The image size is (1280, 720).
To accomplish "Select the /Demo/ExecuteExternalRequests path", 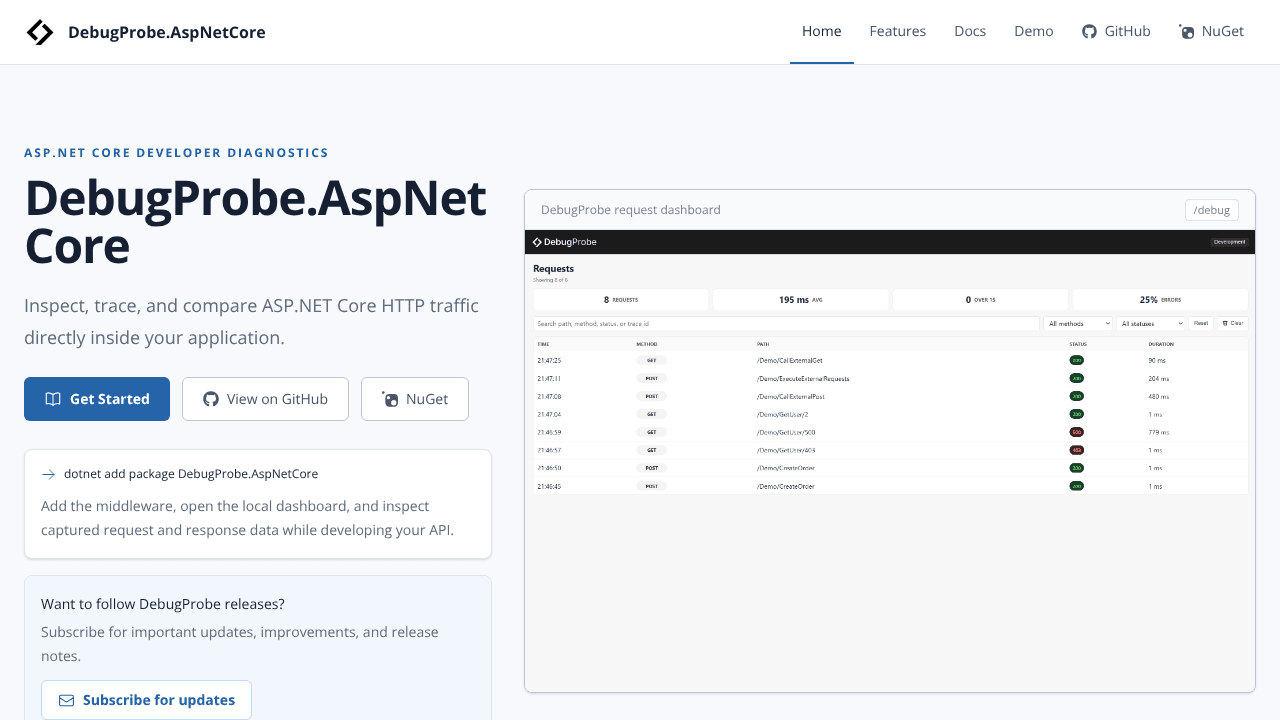I will point(803,378).
